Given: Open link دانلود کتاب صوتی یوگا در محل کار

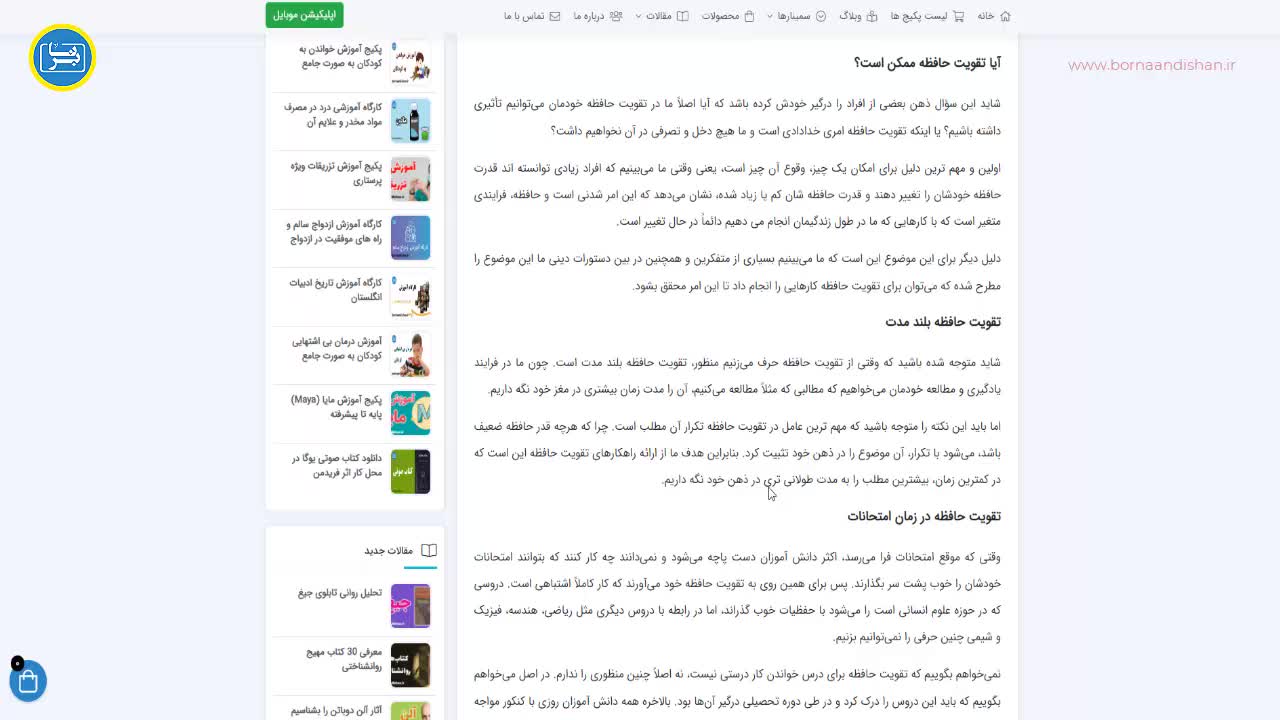Looking at the screenshot, I should pyautogui.click(x=337, y=465).
